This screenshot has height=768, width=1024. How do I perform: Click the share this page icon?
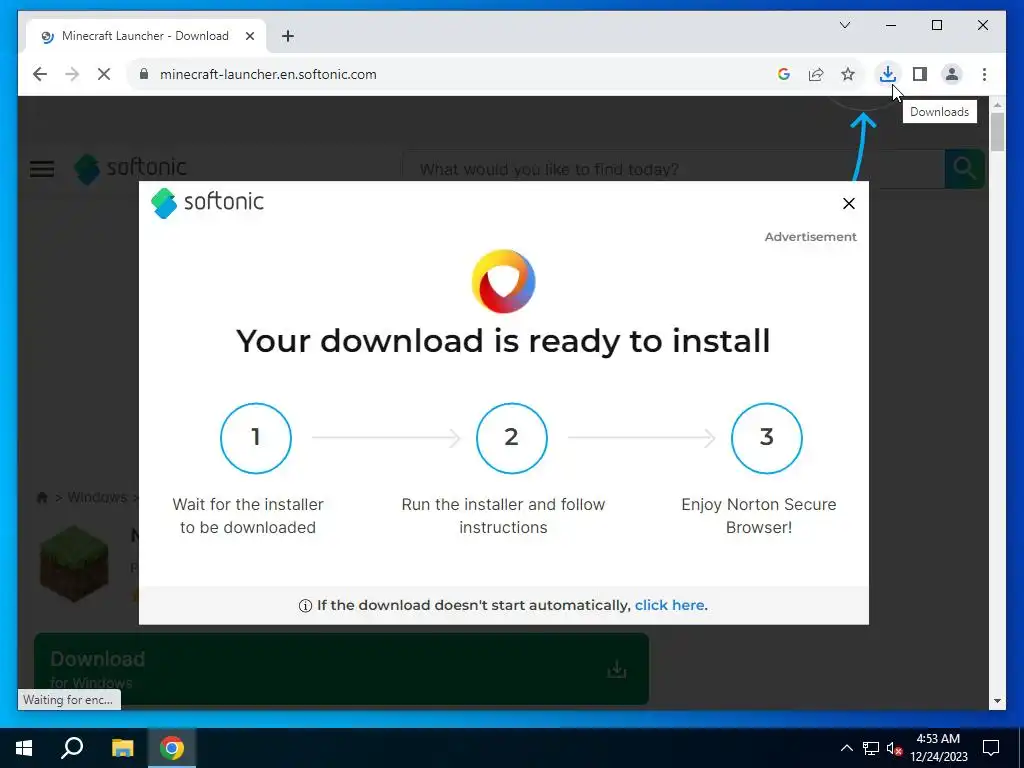816,74
